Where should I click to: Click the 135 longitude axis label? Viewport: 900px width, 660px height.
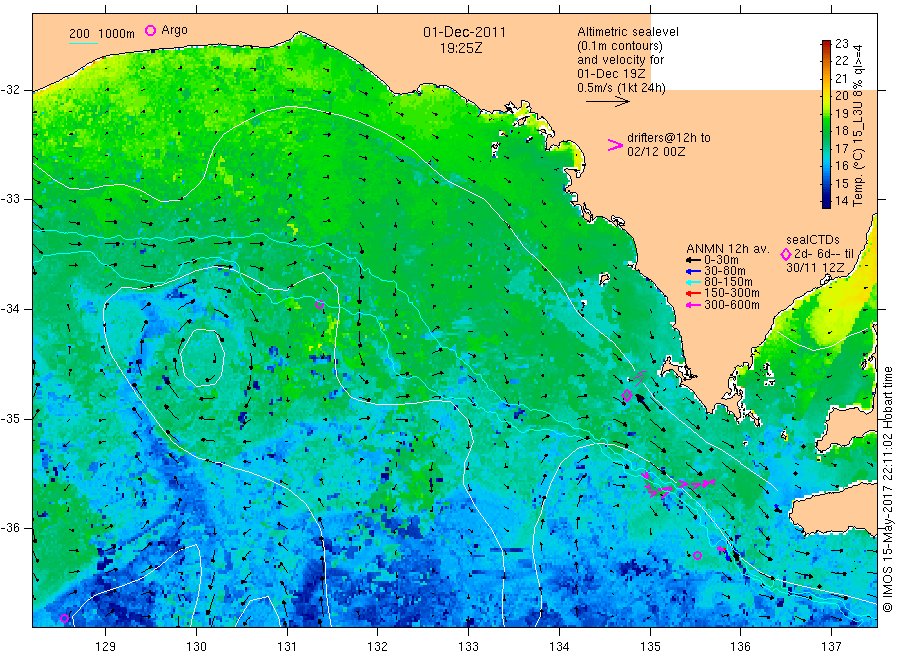(x=650, y=647)
